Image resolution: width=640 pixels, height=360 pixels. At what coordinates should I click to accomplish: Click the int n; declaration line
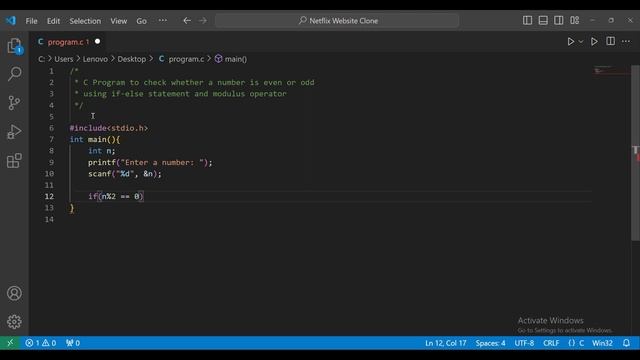[102, 151]
